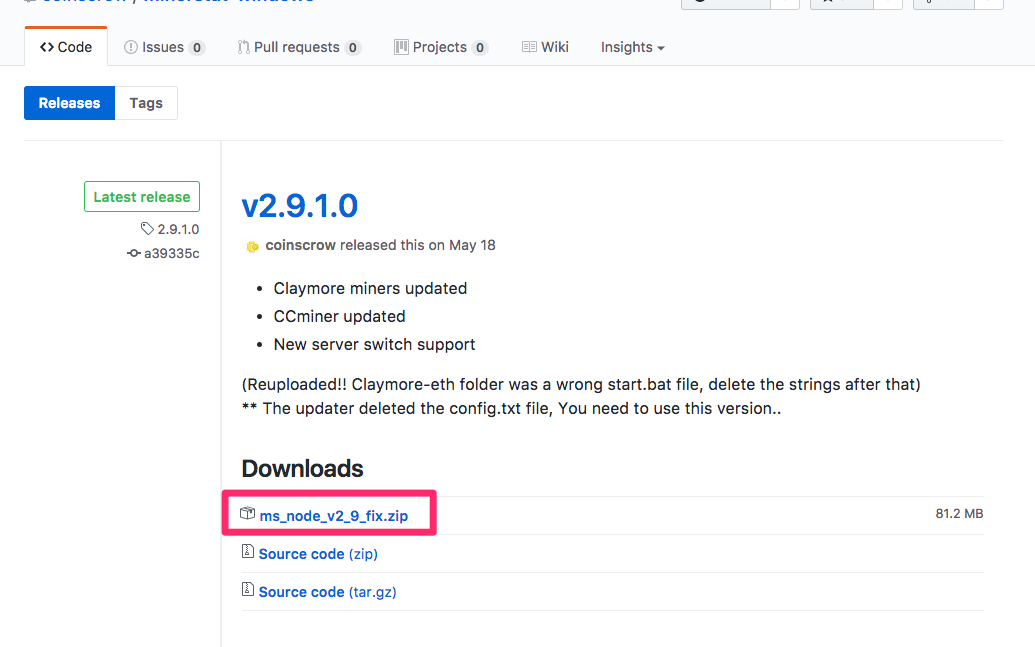The width and height of the screenshot is (1035, 647).
Task: Select the Releases button
Action: tap(69, 103)
